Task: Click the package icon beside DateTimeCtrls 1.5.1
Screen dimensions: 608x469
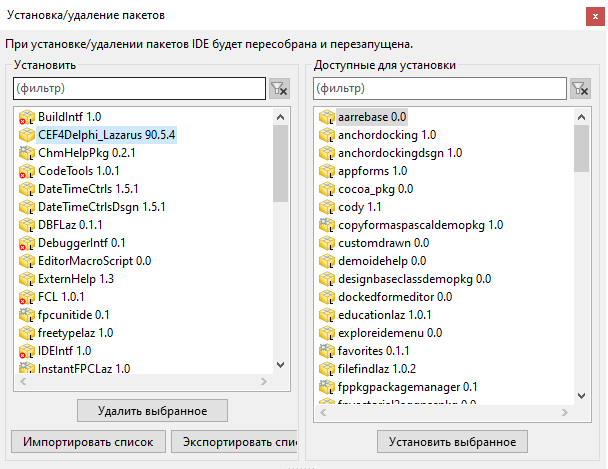Action: tap(27, 189)
